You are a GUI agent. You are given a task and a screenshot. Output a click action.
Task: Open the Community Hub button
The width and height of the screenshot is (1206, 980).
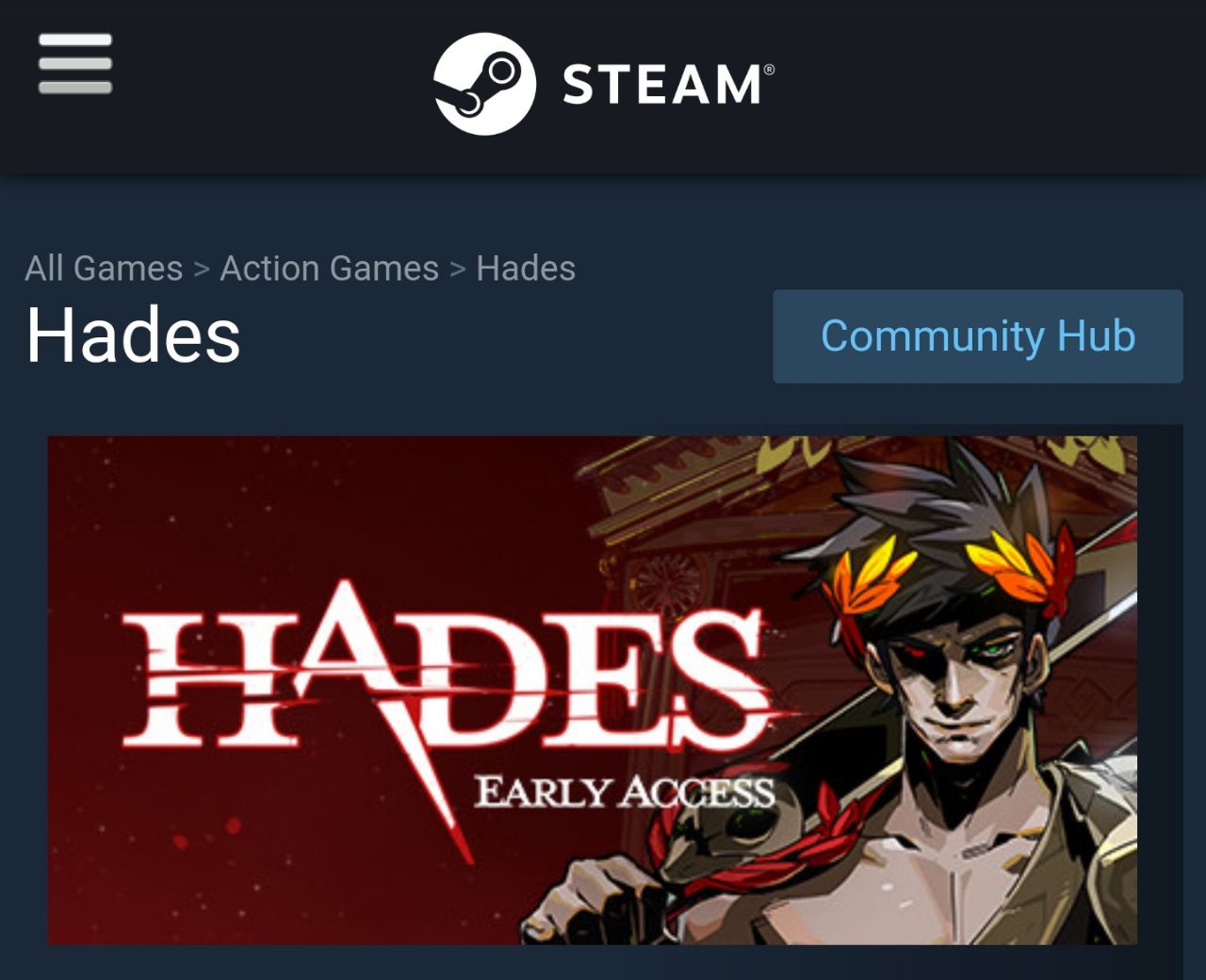[978, 336]
